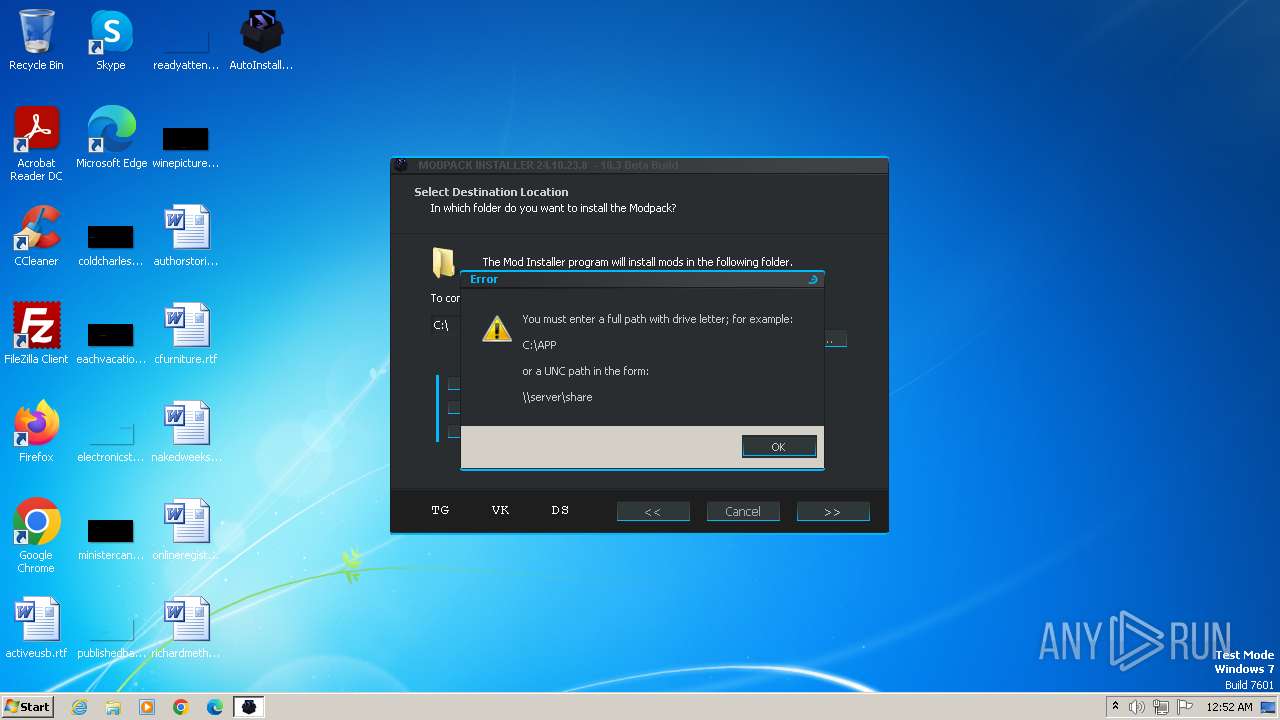This screenshot has height=720, width=1280.
Task: Open onlineregist document on desktop
Action: [186, 530]
